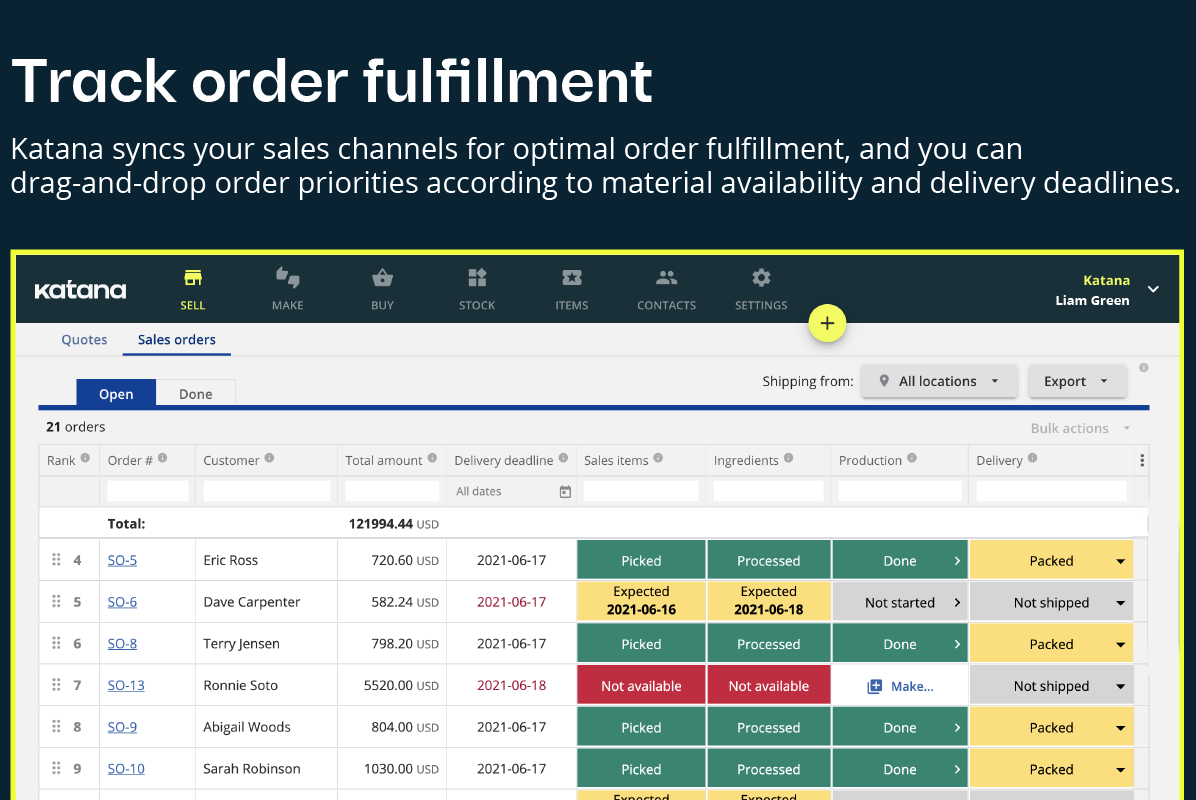This screenshot has height=800, width=1196.
Task: Open sales order SO-5 link
Action: 122,560
